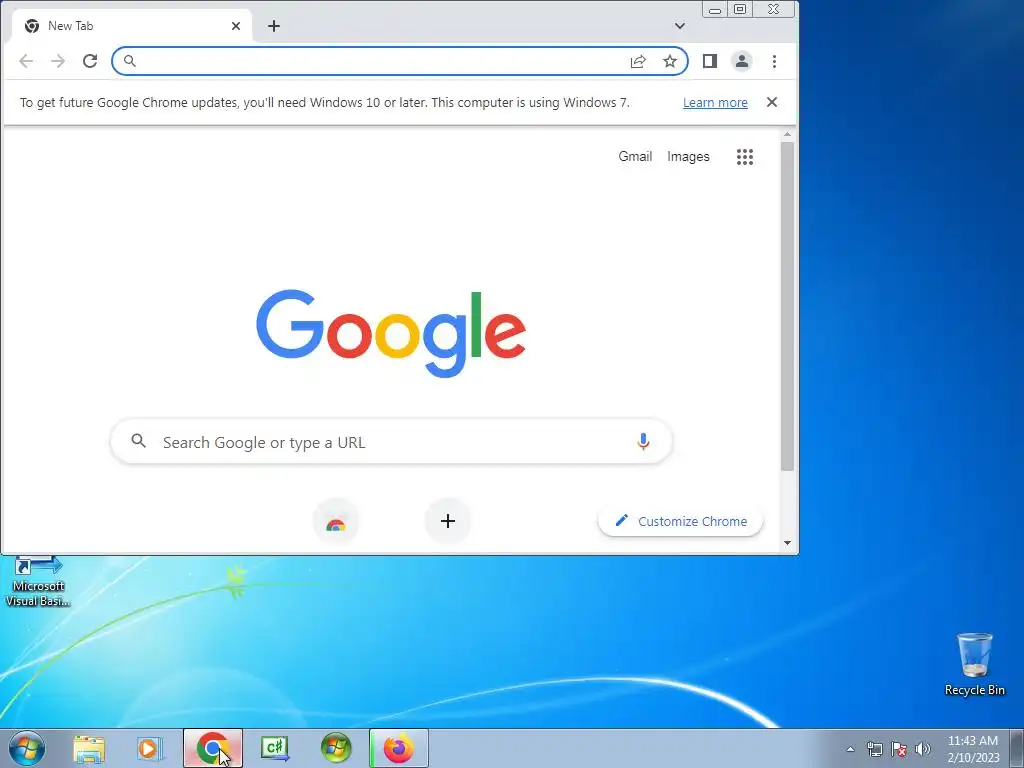The width and height of the screenshot is (1024, 768).
Task: Open the Action Center flag icon
Action: (899, 749)
